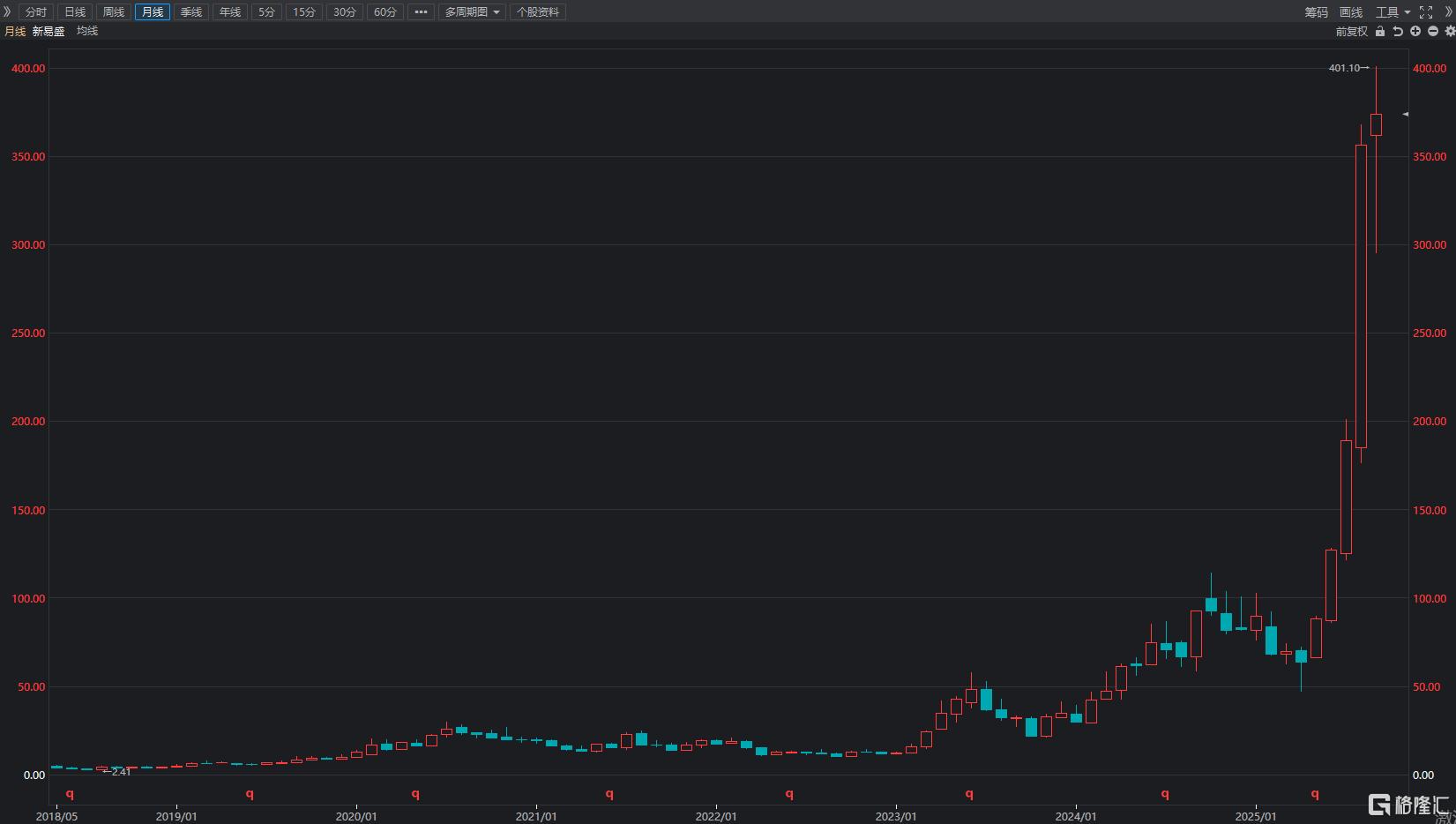Open the 工具 tools dropdown
Image resolution: width=1456 pixels, height=824 pixels.
tap(1393, 12)
